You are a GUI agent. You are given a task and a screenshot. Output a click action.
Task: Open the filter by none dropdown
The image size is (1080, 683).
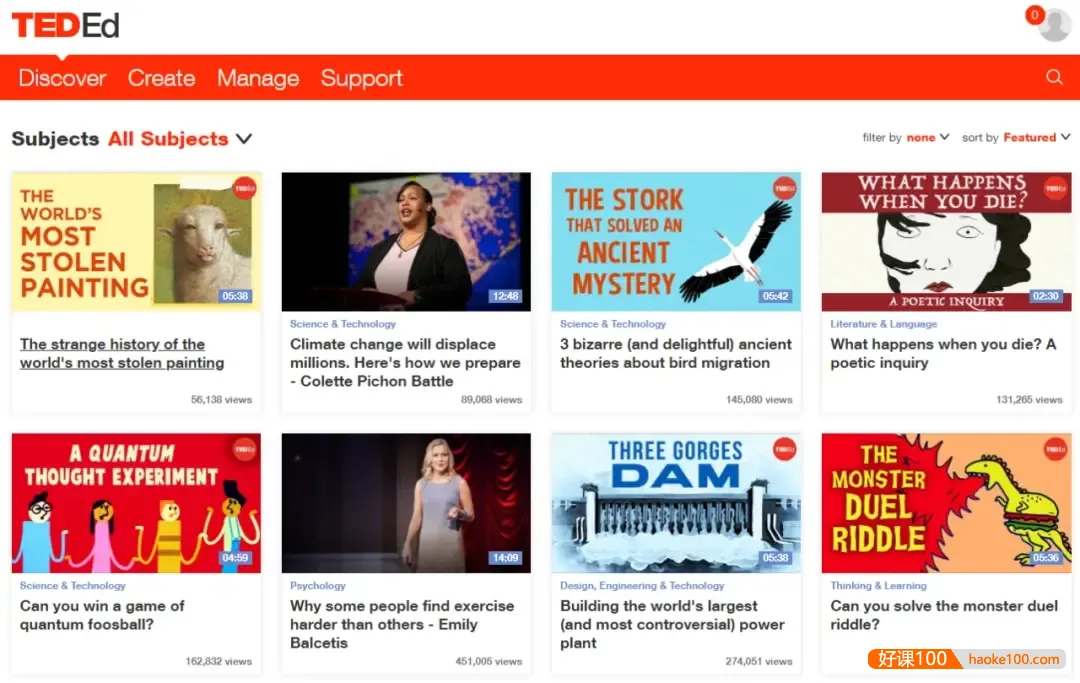[x=927, y=138]
